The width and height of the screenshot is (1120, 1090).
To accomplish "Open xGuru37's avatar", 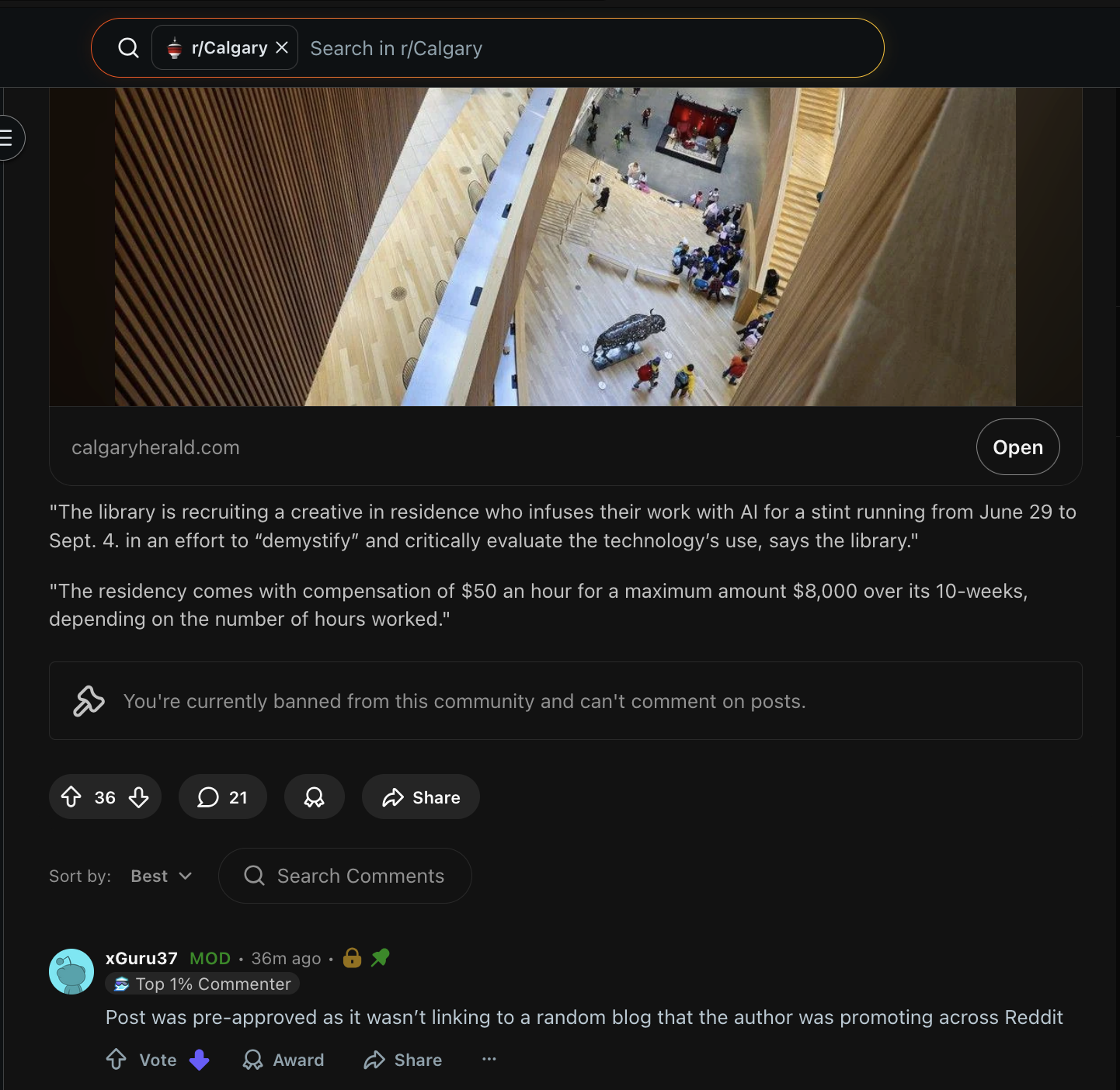I will click(x=71, y=971).
